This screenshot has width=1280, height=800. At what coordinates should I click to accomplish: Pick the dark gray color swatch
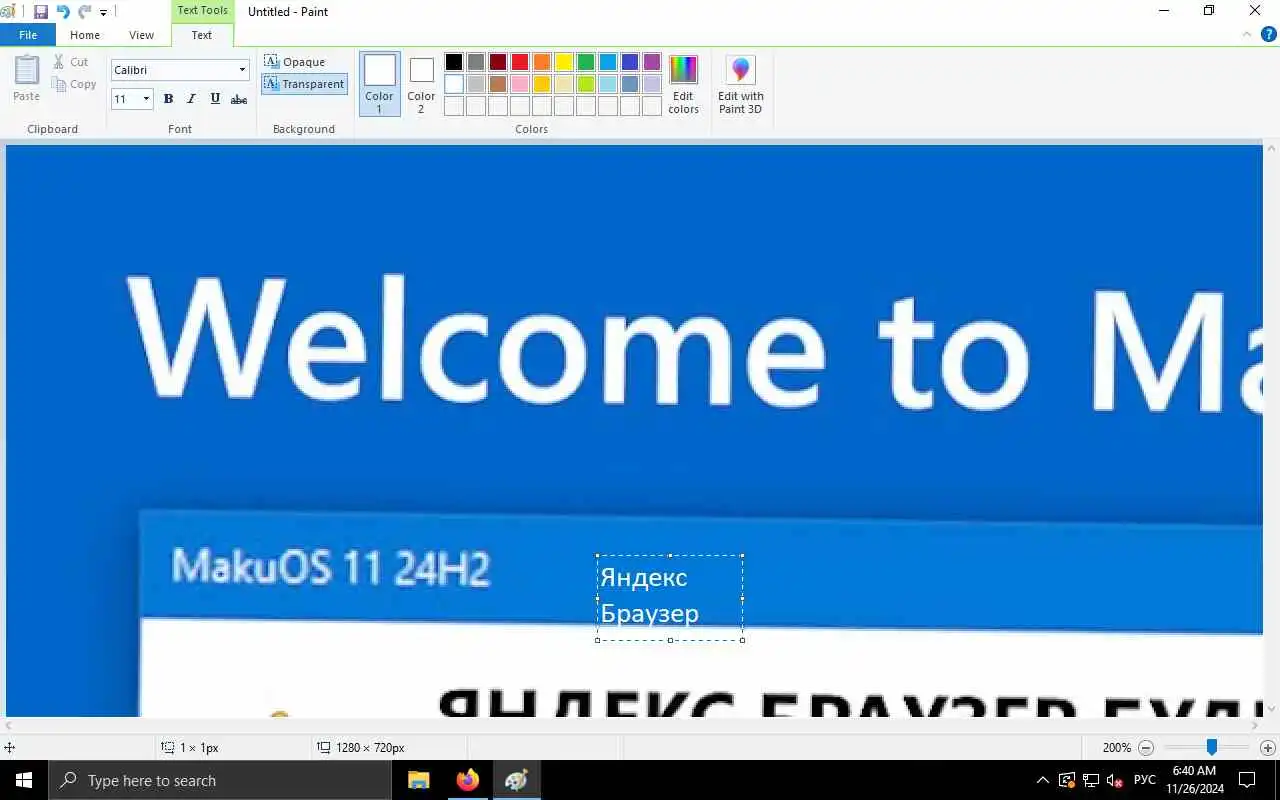[476, 62]
